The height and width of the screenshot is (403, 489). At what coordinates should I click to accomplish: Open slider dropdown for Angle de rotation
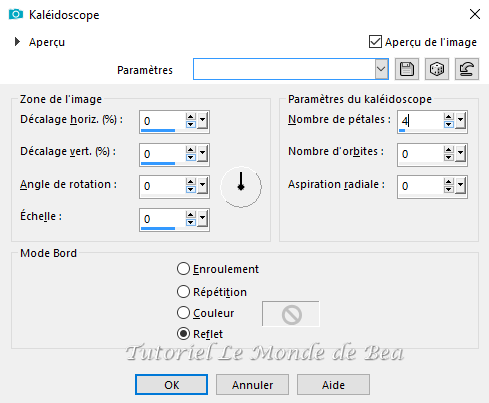(x=202, y=186)
